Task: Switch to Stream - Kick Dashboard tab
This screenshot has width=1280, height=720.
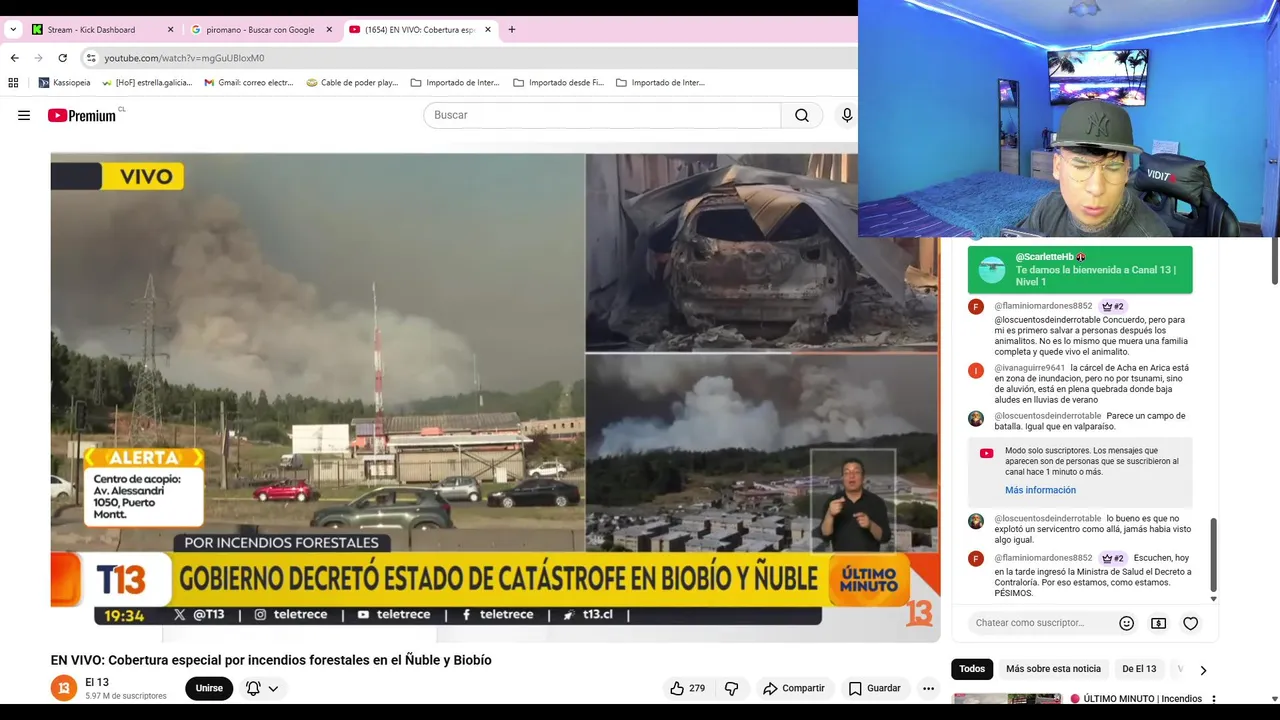Action: (91, 30)
